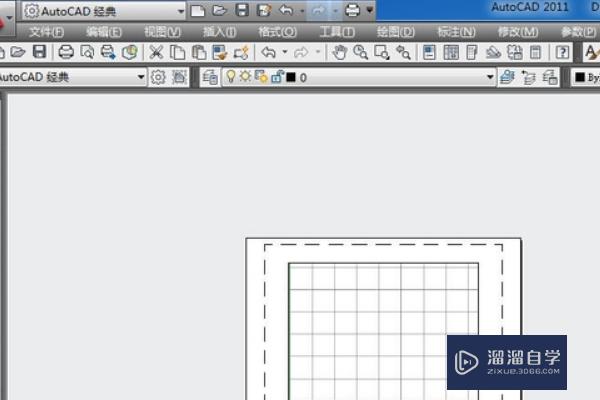Open the 工具(T) menu
Viewport: 600px width, 400px height.
[337, 32]
